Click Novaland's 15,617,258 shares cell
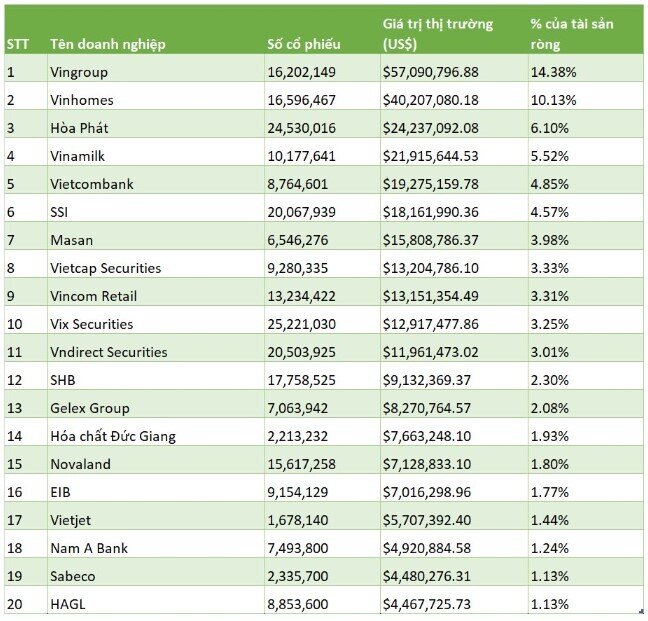Viewport: 648px width, 621px height. coord(322,464)
